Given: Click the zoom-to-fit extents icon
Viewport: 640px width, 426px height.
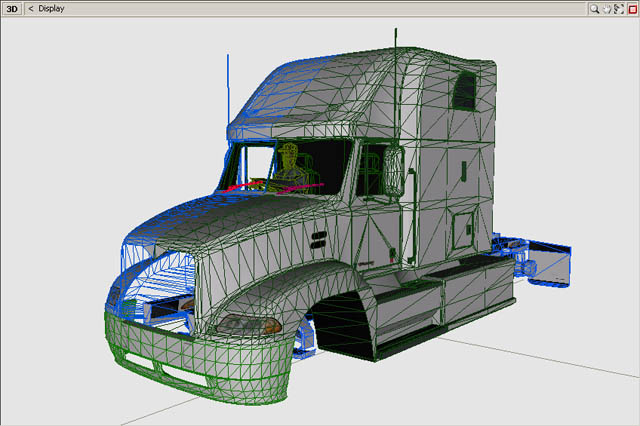Looking at the screenshot, I should click(x=620, y=9).
